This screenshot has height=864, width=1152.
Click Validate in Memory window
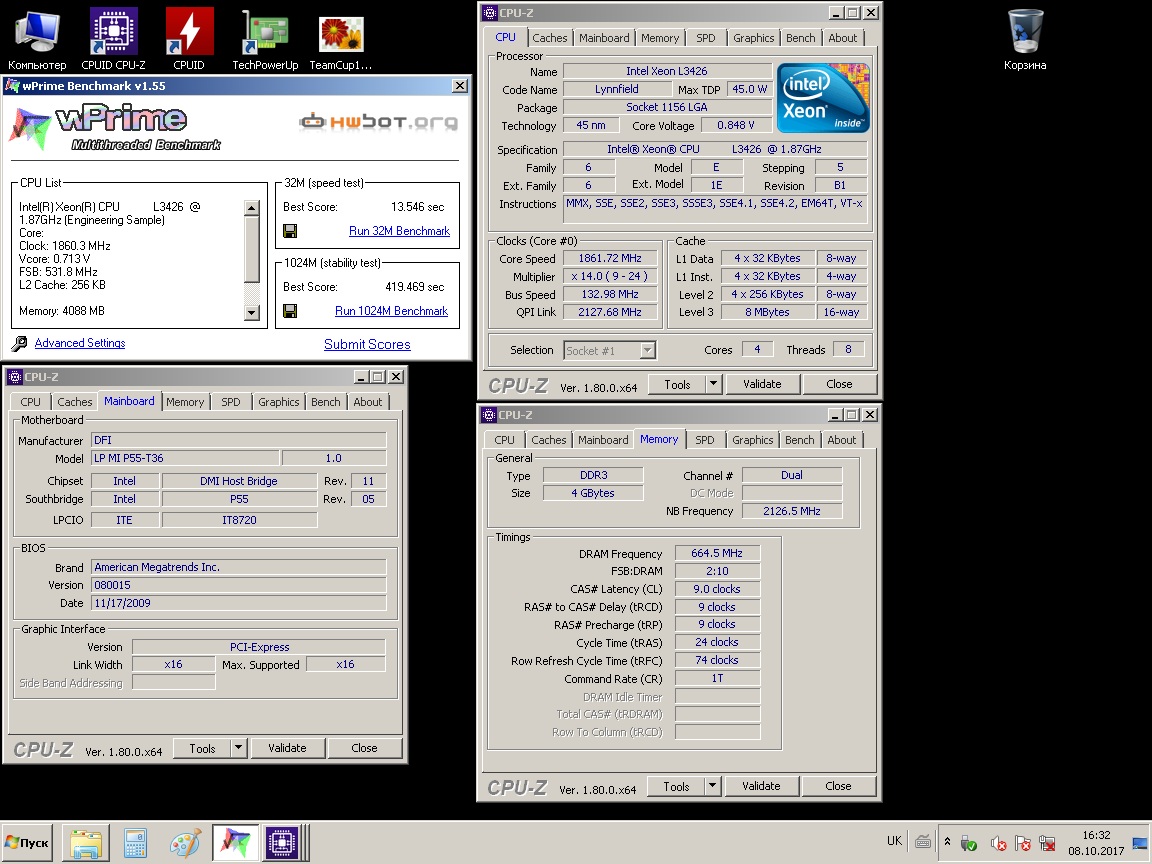[761, 787]
